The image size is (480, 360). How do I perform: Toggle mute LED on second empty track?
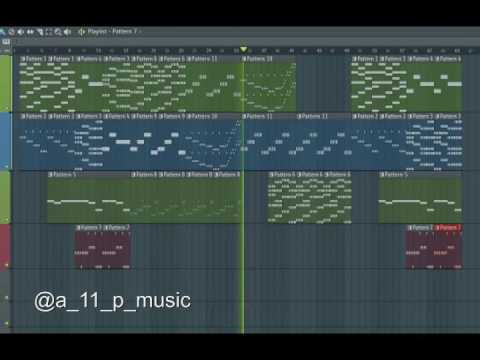click(7, 323)
